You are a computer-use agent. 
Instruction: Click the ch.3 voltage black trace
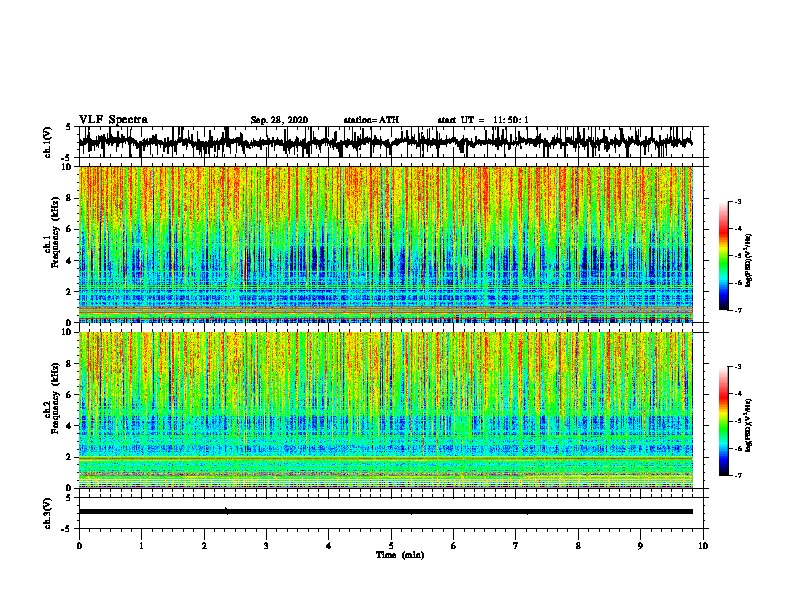click(385, 512)
